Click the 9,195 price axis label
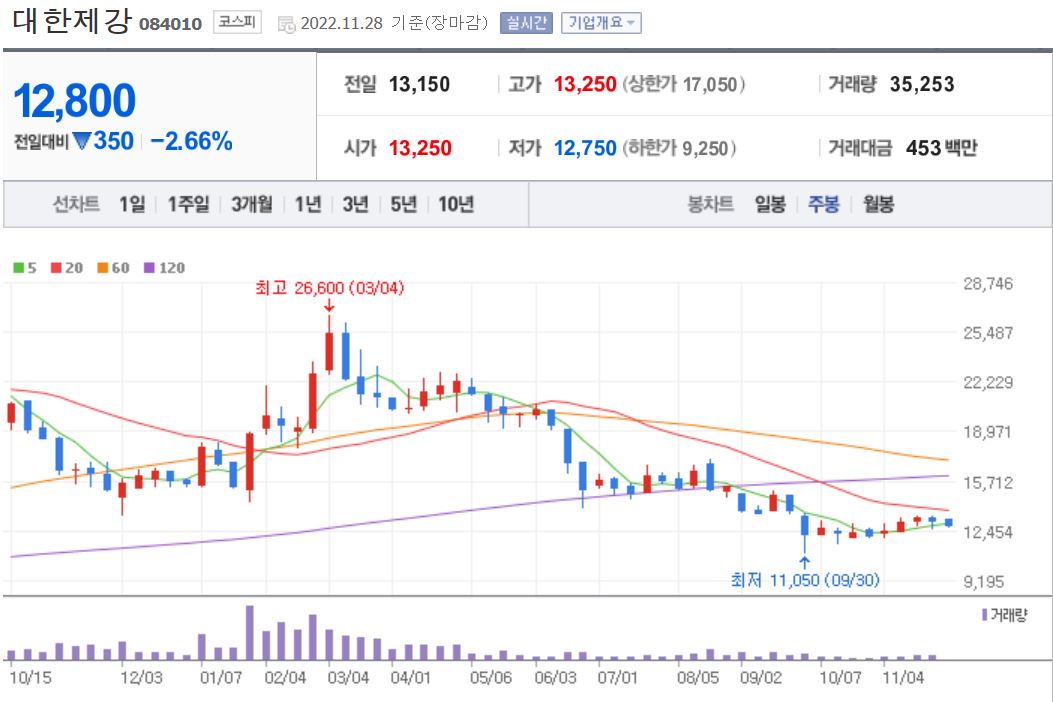 (984, 582)
